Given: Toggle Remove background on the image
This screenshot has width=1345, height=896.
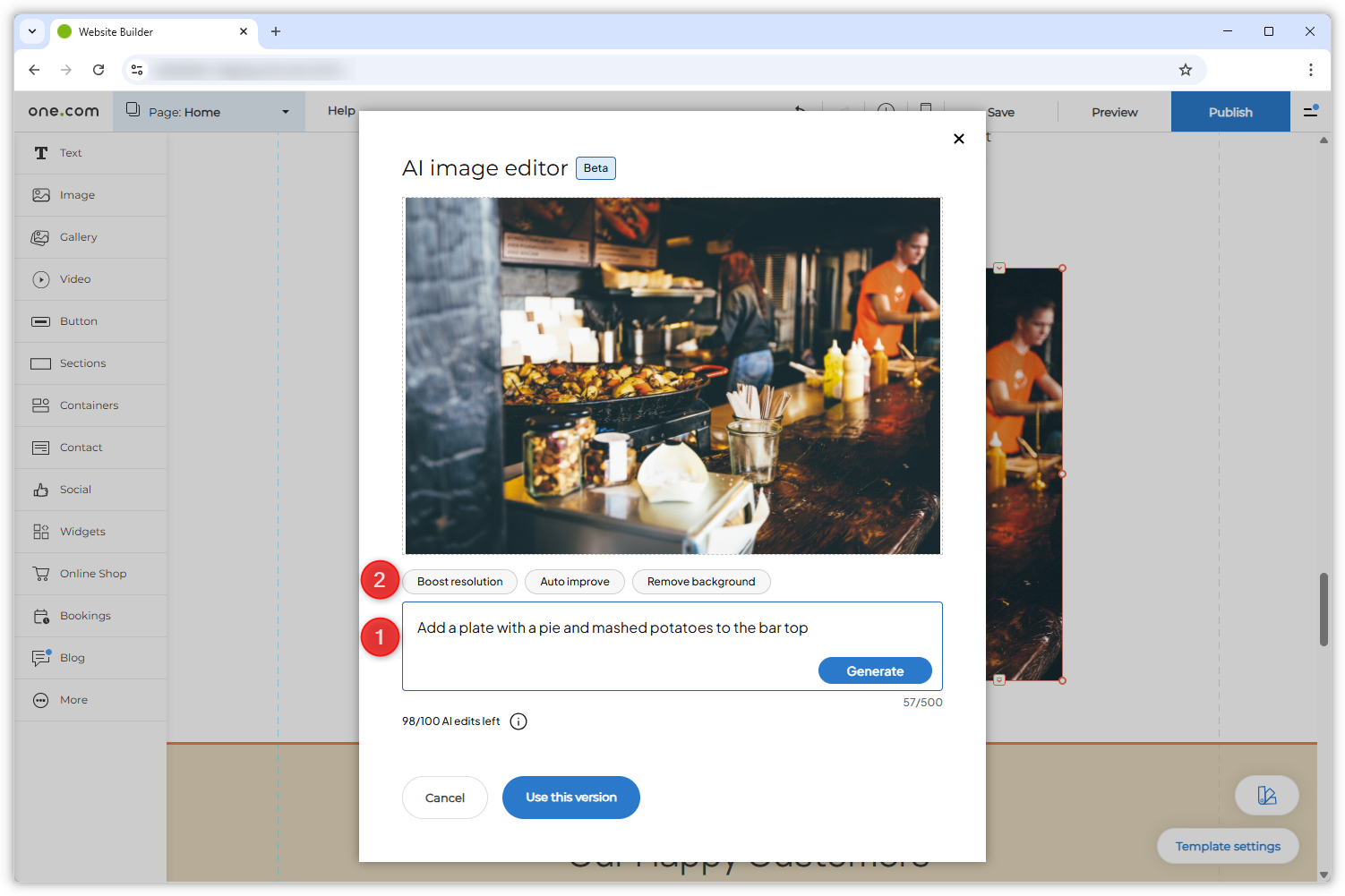Looking at the screenshot, I should tap(701, 581).
